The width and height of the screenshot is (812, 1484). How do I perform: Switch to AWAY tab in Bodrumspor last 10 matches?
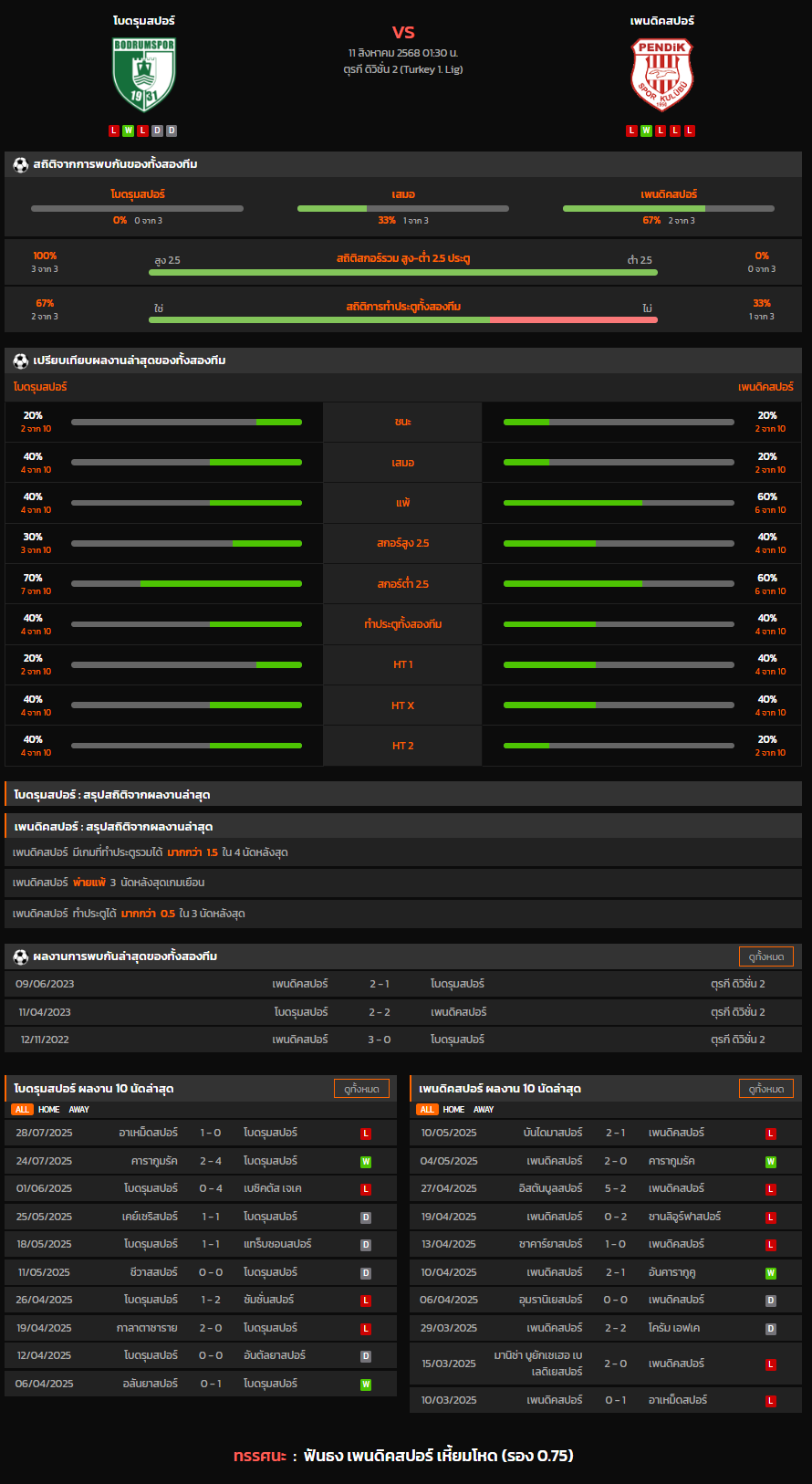click(79, 1110)
